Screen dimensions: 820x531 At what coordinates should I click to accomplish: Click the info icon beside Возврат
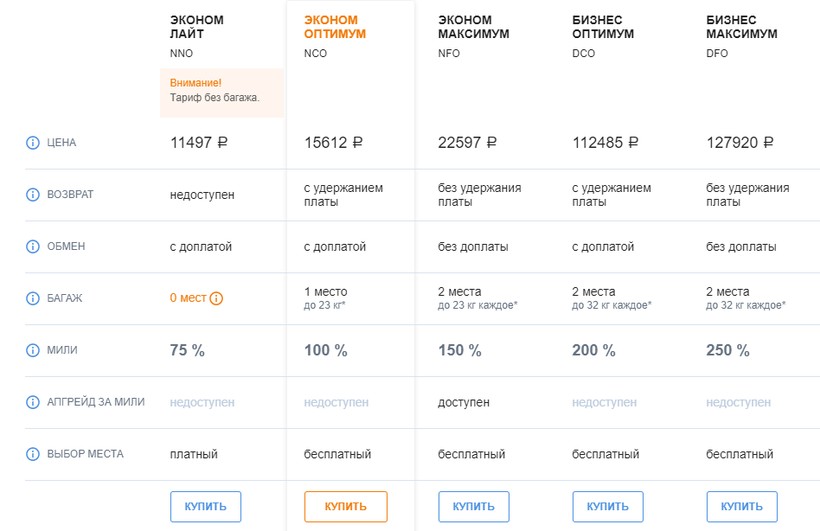tap(33, 194)
